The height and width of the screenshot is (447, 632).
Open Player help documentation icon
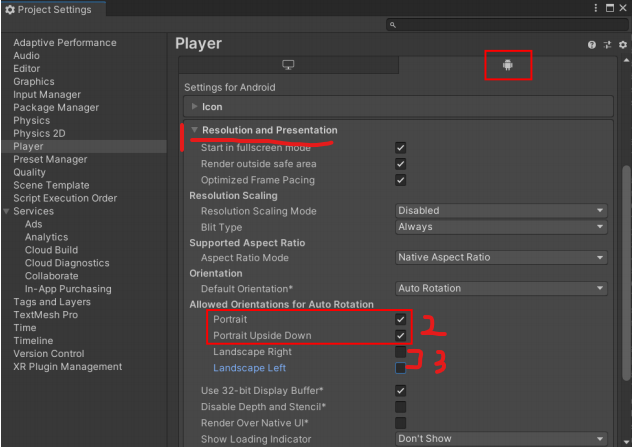click(591, 45)
